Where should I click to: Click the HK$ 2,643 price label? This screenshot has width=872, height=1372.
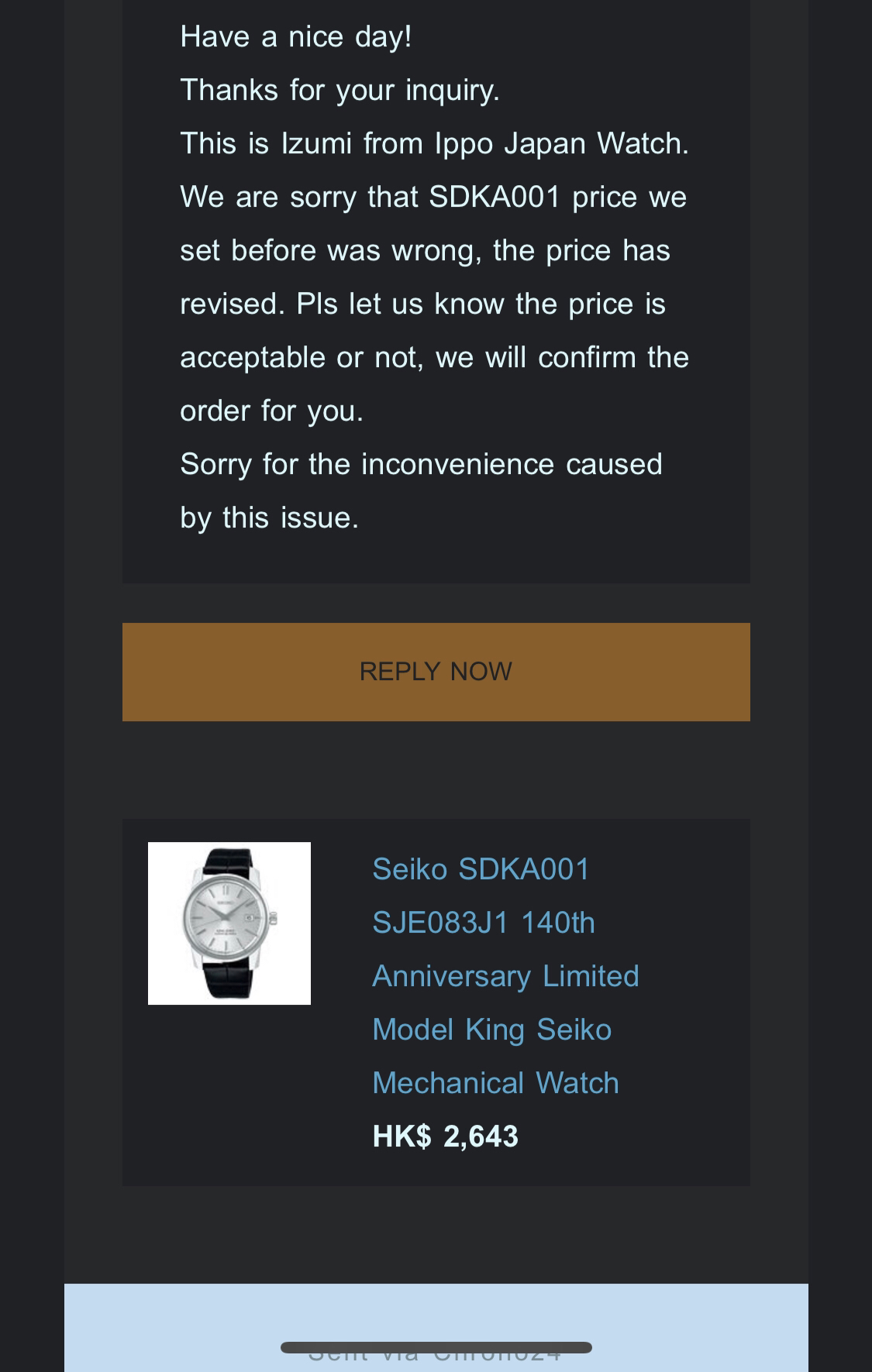click(445, 1136)
